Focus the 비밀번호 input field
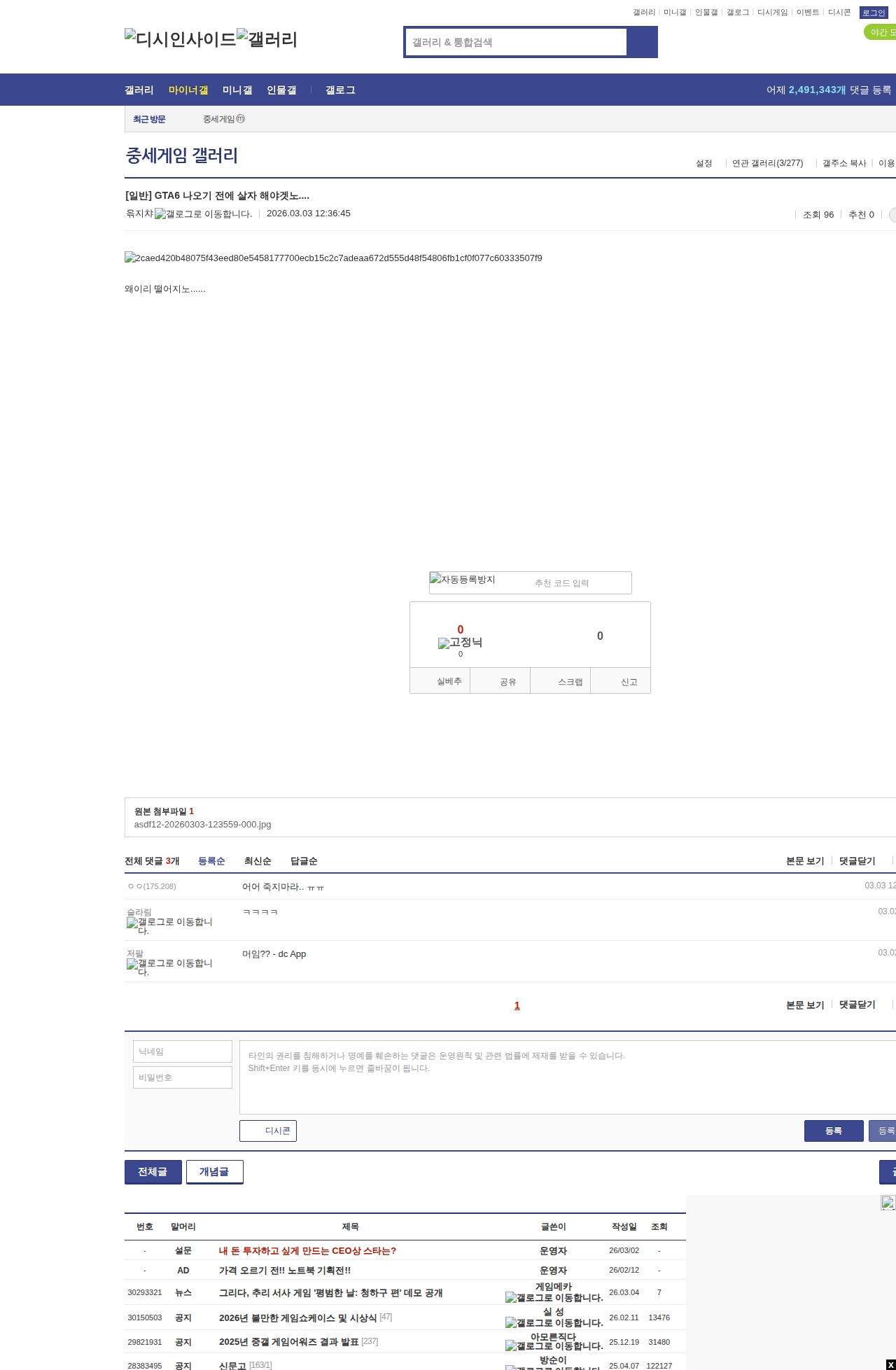 click(x=183, y=1077)
